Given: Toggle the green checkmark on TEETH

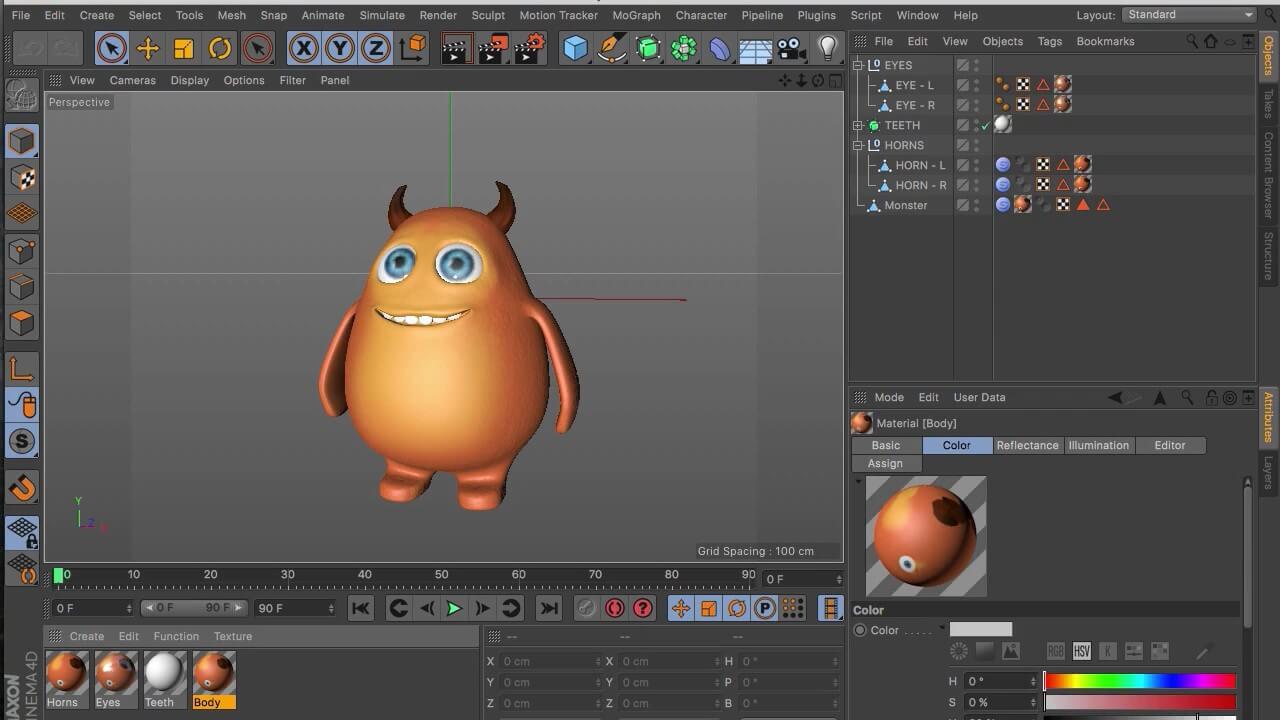Looking at the screenshot, I should point(988,124).
